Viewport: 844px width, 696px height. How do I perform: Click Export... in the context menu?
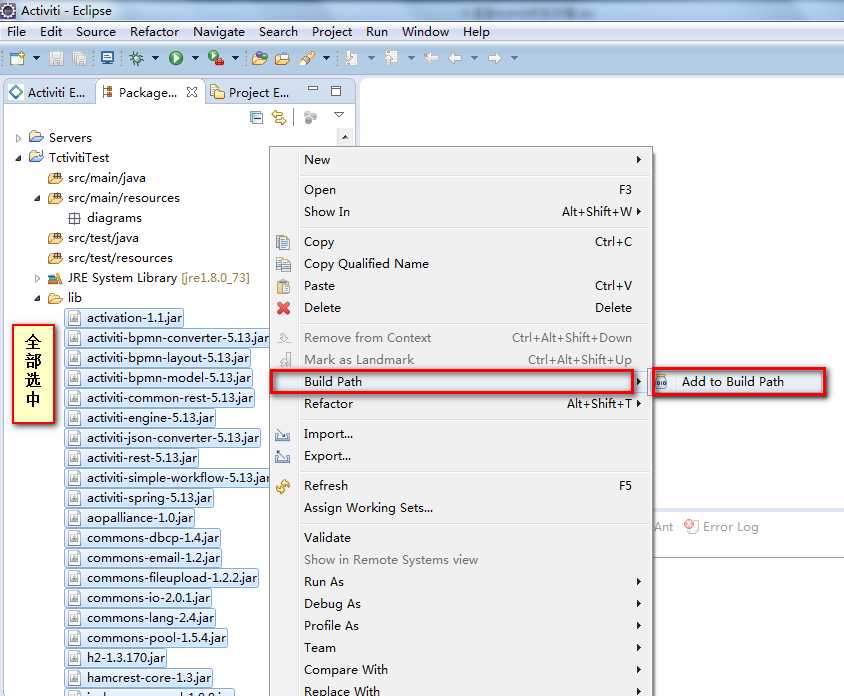[x=460, y=456]
